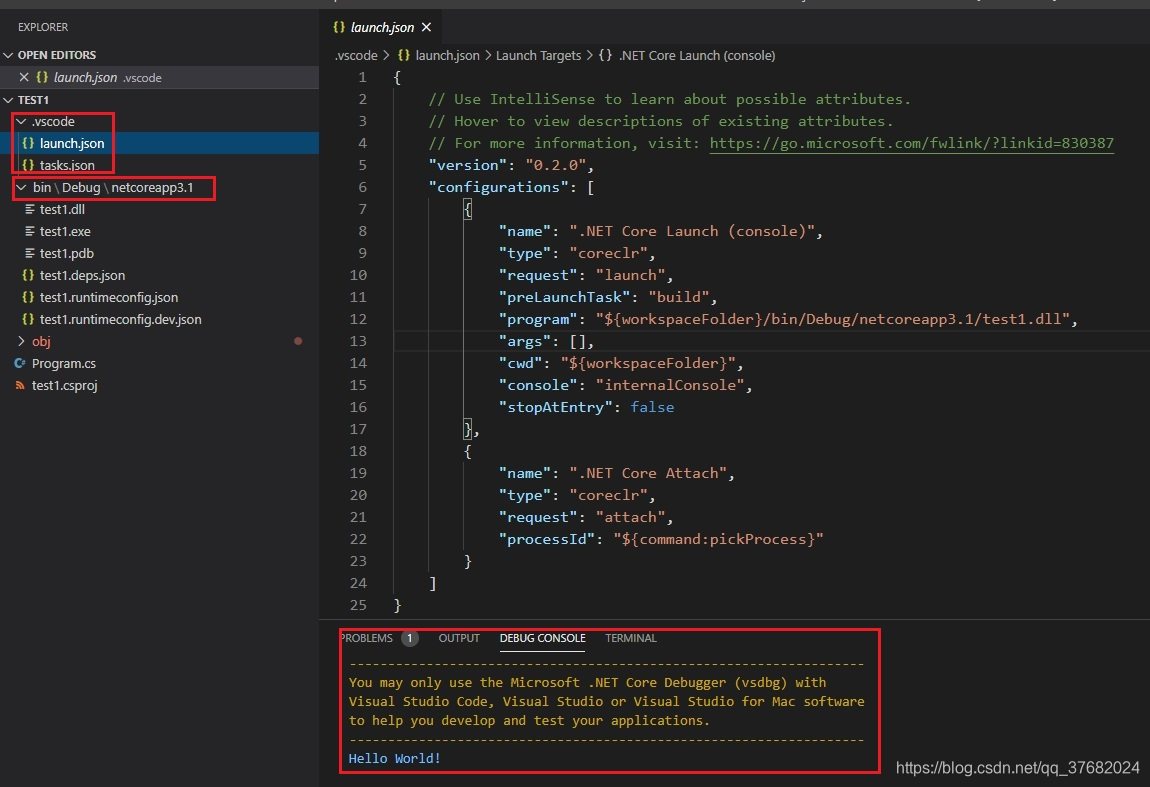The height and width of the screenshot is (787, 1150).
Task: Close the launch.json editor tab
Action: click(x=426, y=27)
